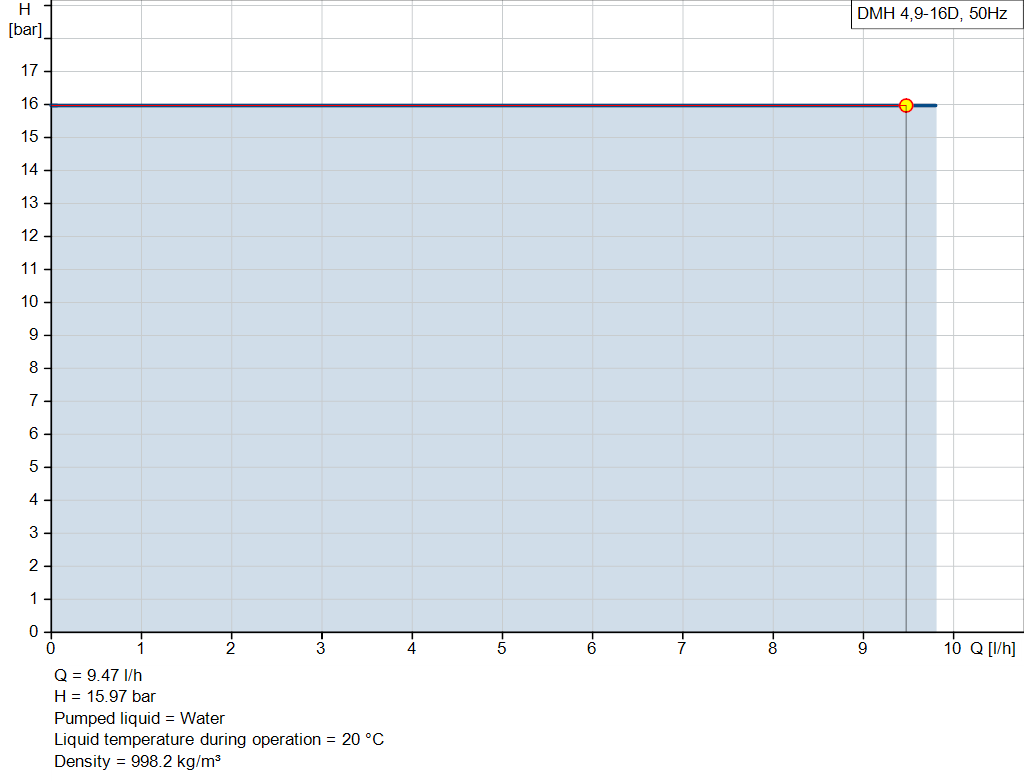This screenshot has height=781, width=1024.
Task: Click the Q [l/h] axis label
Action: pos(993,648)
